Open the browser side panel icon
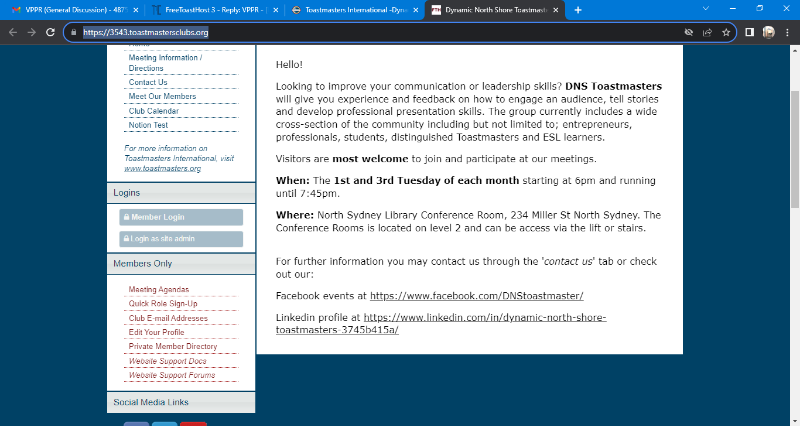The height and width of the screenshot is (426, 800). point(750,32)
